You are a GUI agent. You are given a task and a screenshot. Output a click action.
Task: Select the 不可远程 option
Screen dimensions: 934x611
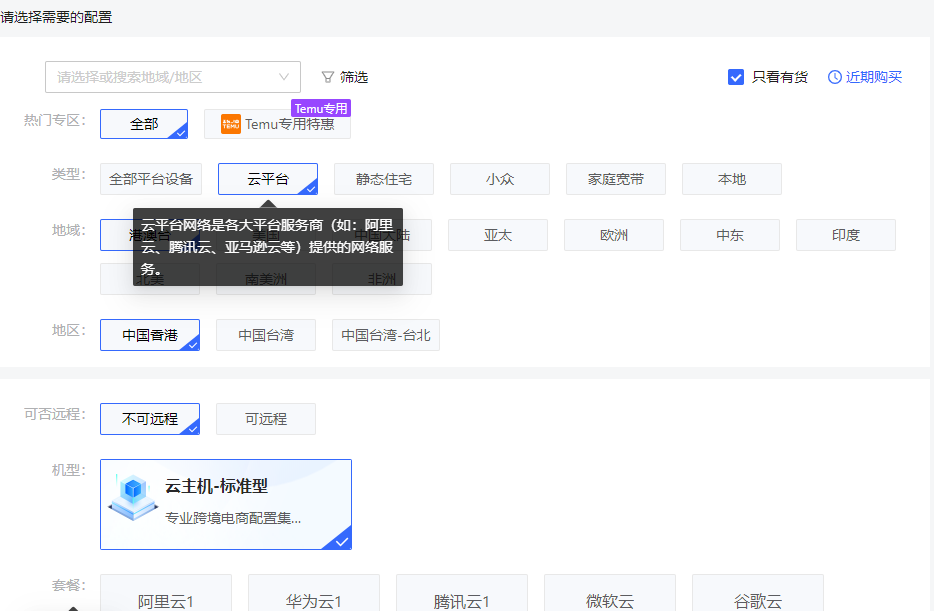point(150,419)
